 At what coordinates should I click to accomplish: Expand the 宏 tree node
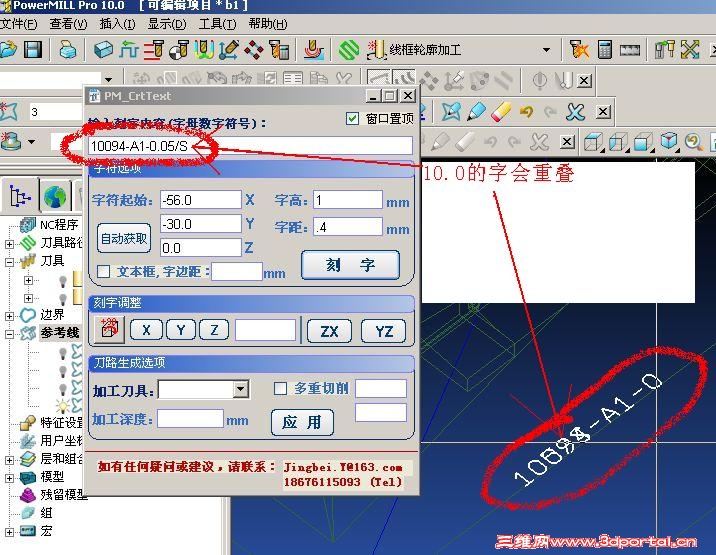(9, 532)
